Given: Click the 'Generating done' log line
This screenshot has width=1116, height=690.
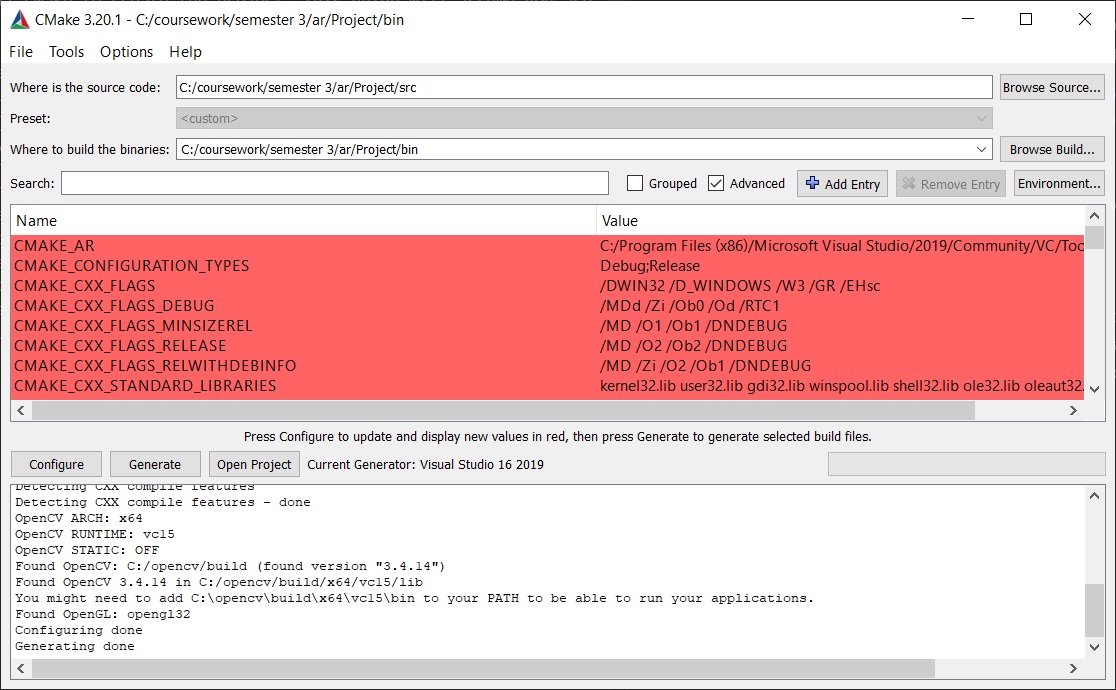Looking at the screenshot, I should click(75, 646).
